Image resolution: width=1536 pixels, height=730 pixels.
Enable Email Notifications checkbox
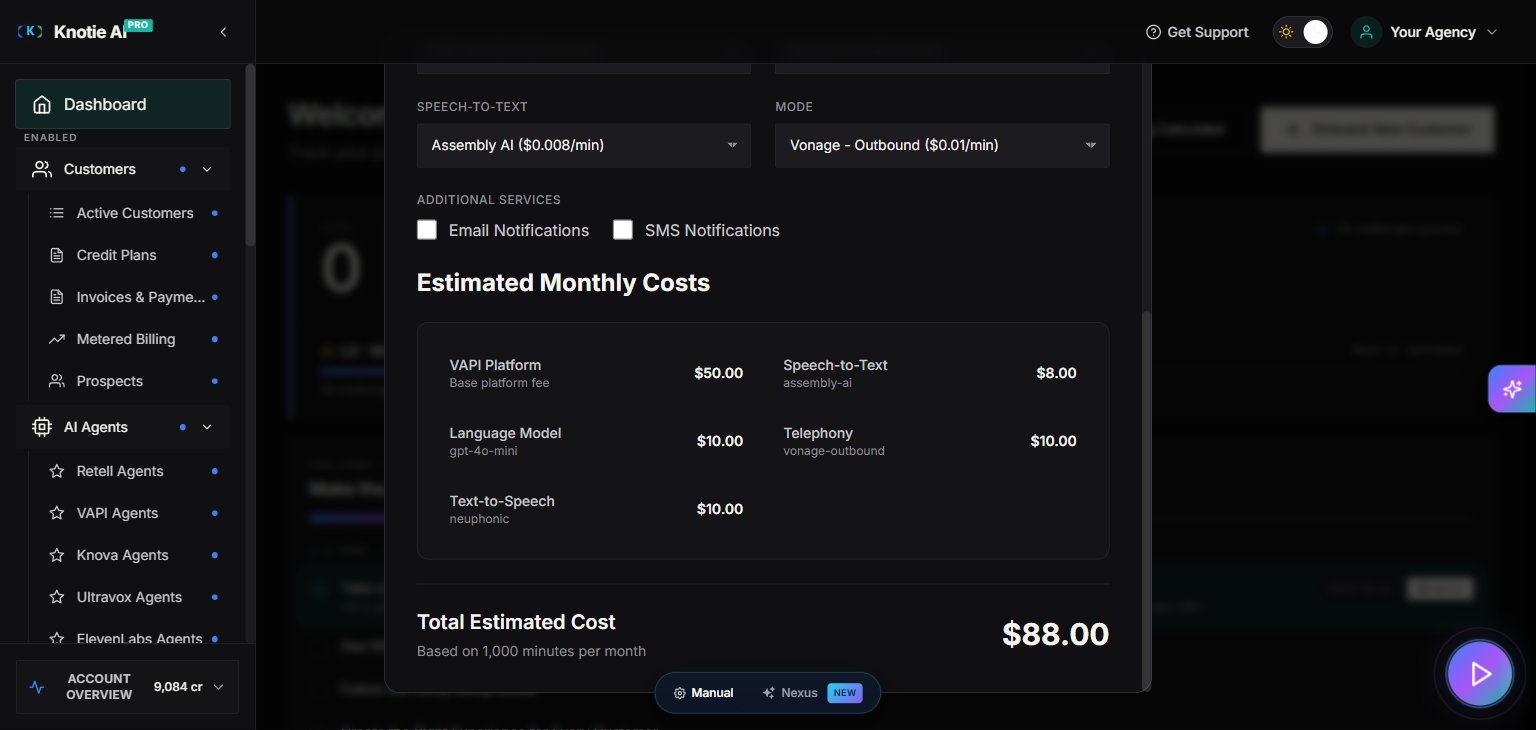click(427, 230)
